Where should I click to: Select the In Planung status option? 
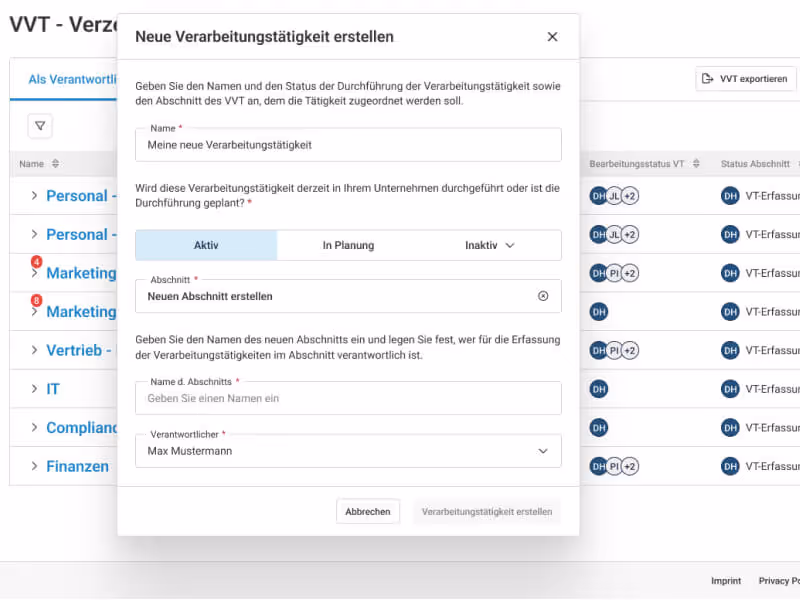click(348, 245)
